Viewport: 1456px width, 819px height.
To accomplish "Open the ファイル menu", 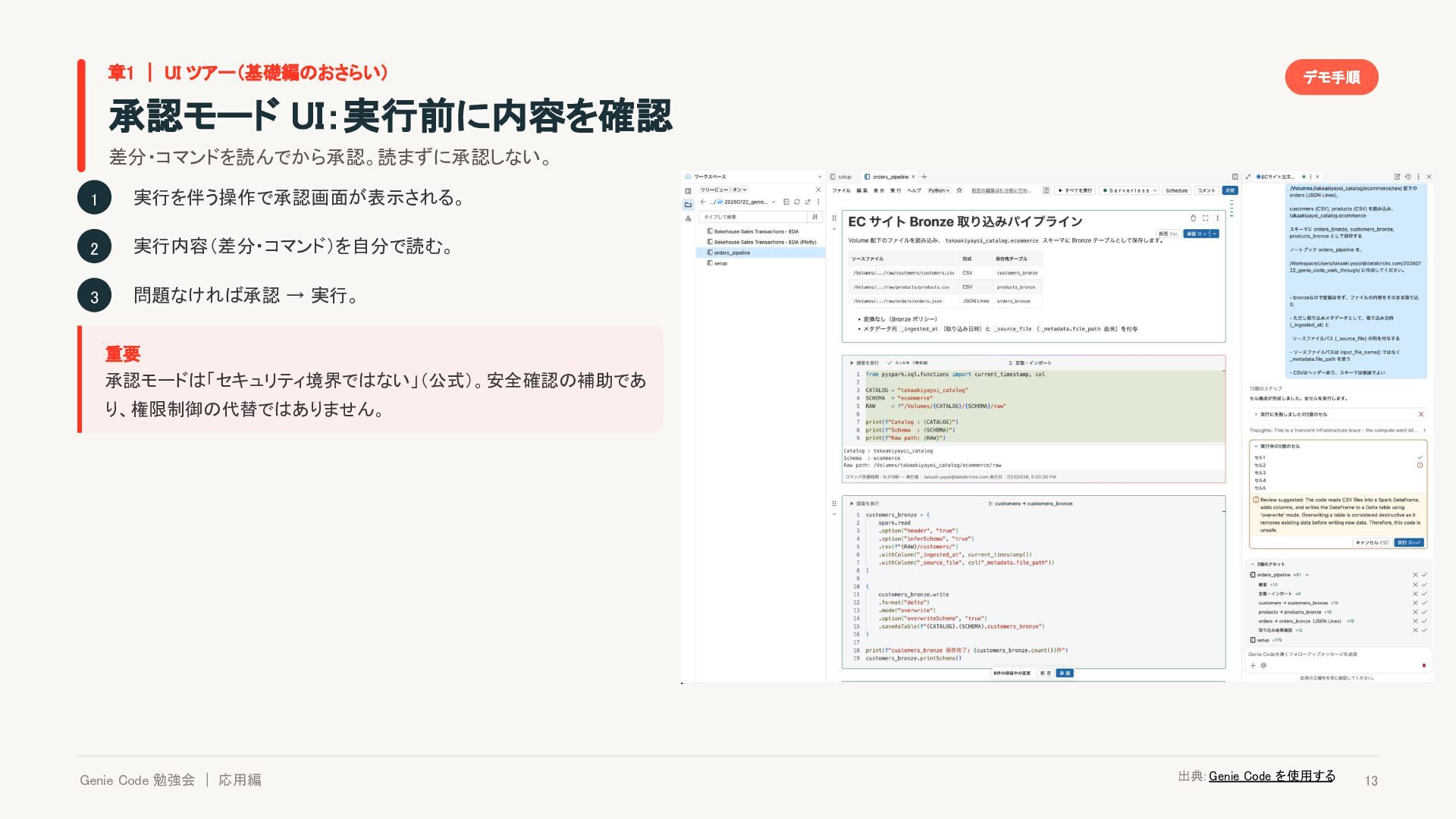I will (x=841, y=190).
